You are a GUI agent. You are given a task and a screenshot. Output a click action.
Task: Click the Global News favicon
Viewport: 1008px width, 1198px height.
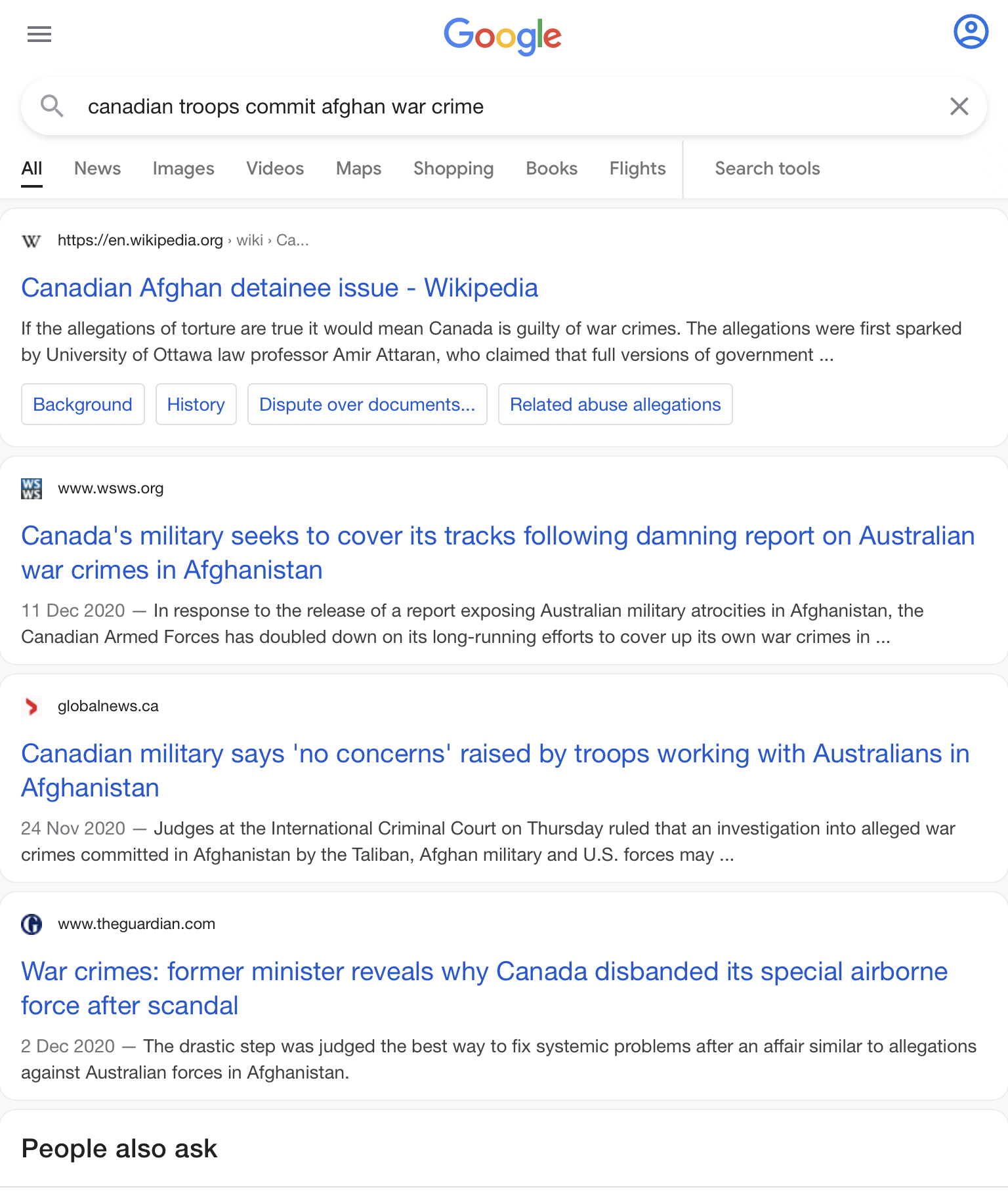[31, 707]
